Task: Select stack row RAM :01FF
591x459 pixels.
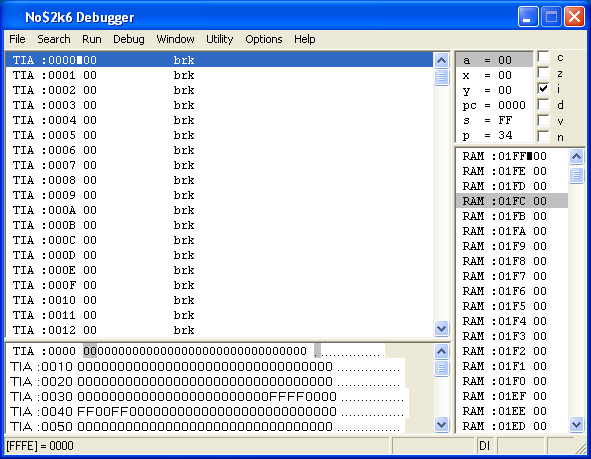Action: point(512,156)
